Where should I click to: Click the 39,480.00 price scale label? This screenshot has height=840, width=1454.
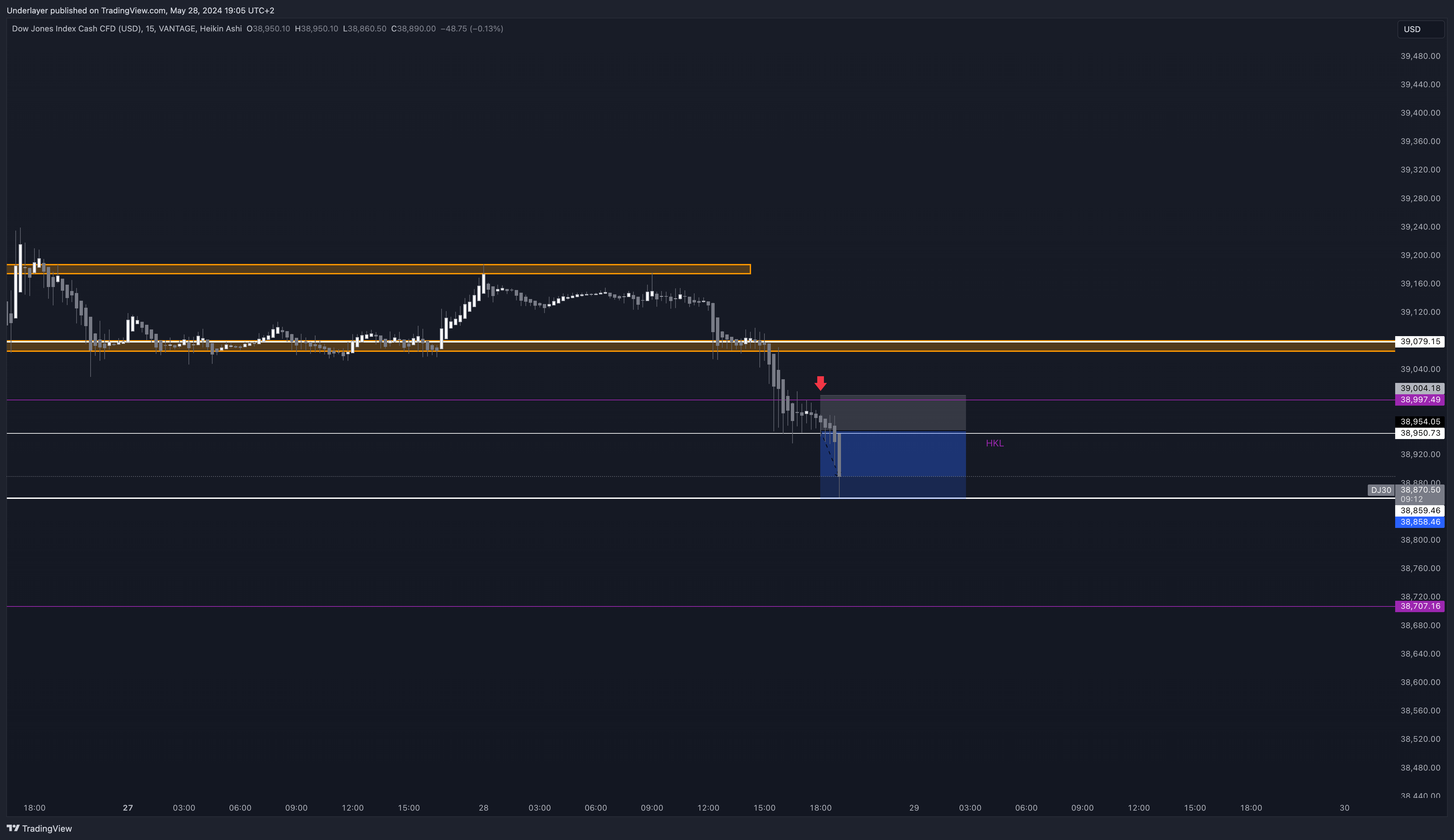click(x=1420, y=56)
